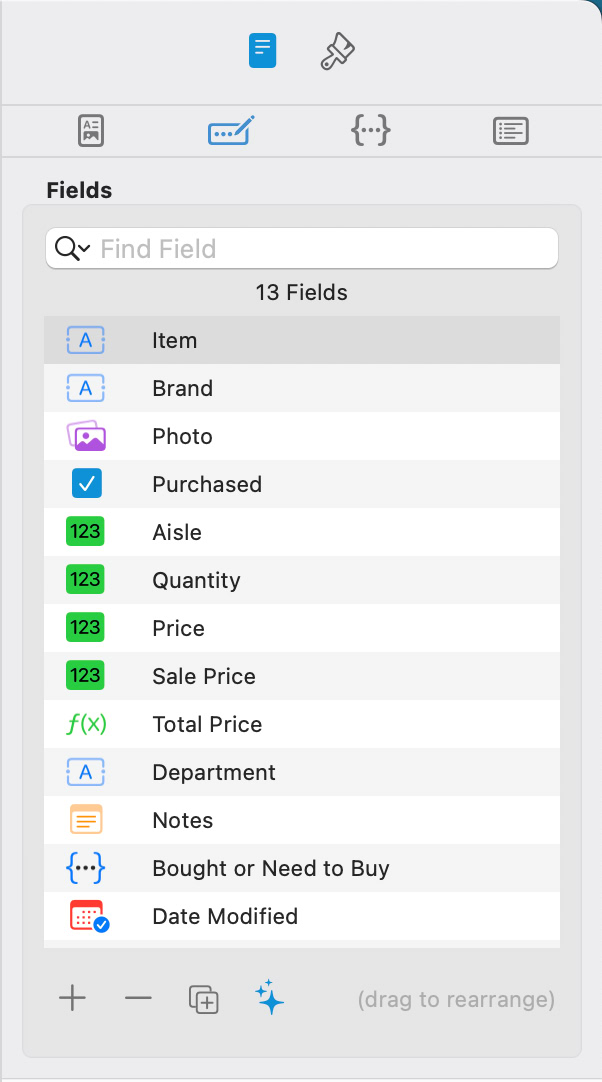Switch to the form layout tab
This screenshot has width=602, height=1082.
point(91,131)
